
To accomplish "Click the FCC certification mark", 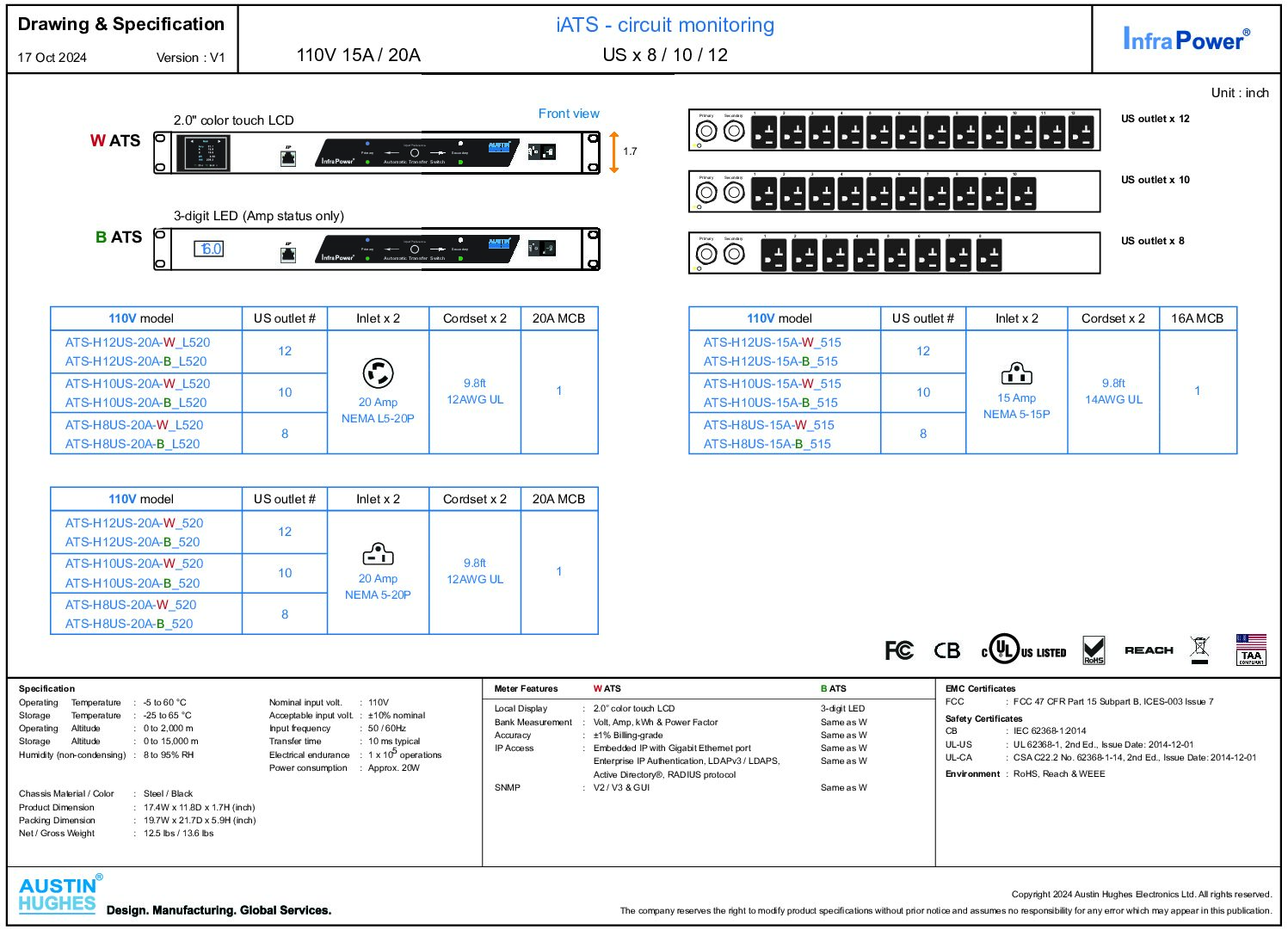I will (899, 650).
